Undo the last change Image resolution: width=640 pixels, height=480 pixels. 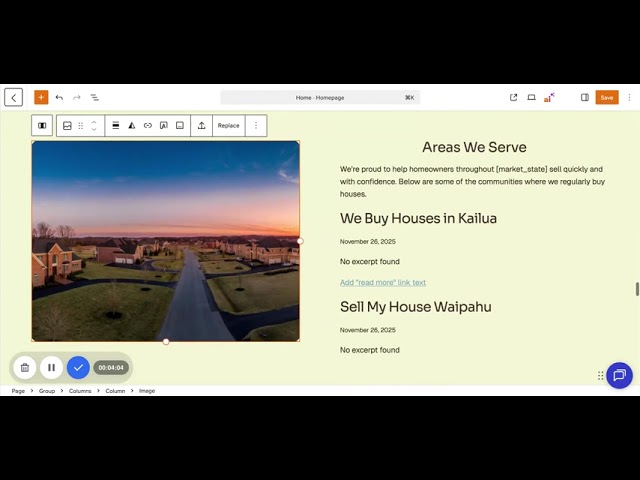point(59,98)
